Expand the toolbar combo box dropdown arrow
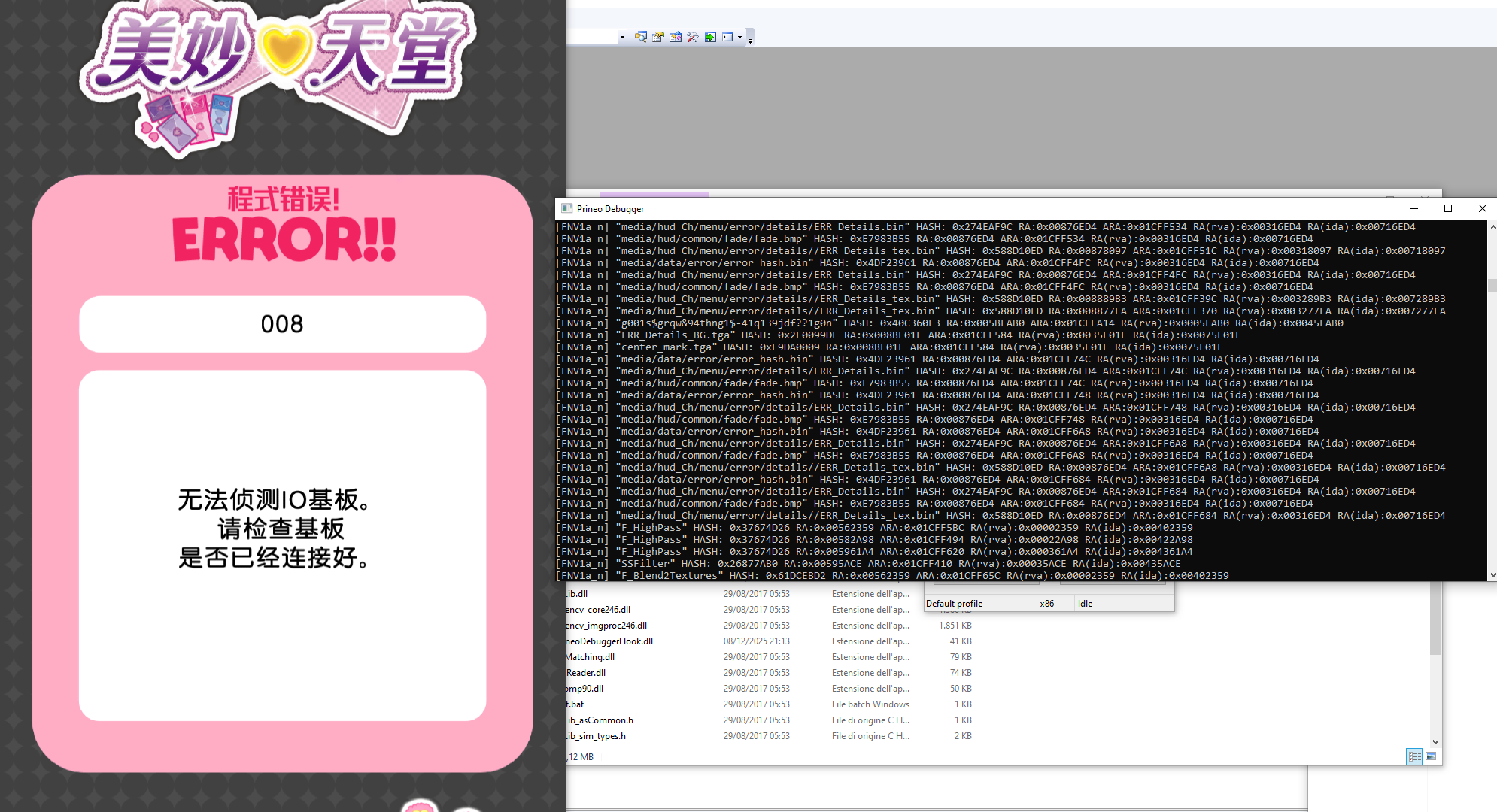 (x=622, y=38)
